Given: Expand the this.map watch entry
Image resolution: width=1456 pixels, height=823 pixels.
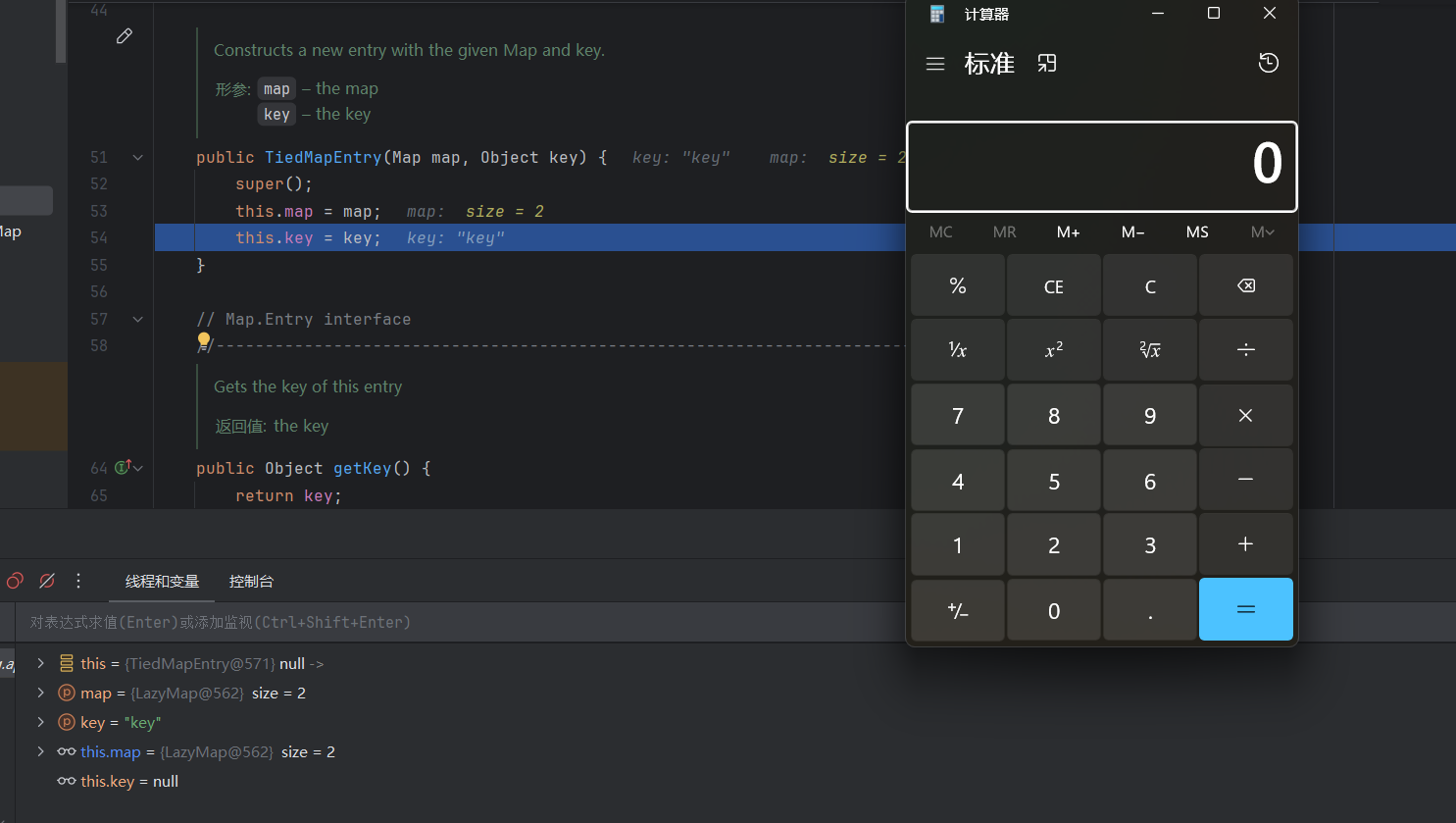Looking at the screenshot, I should point(41,751).
